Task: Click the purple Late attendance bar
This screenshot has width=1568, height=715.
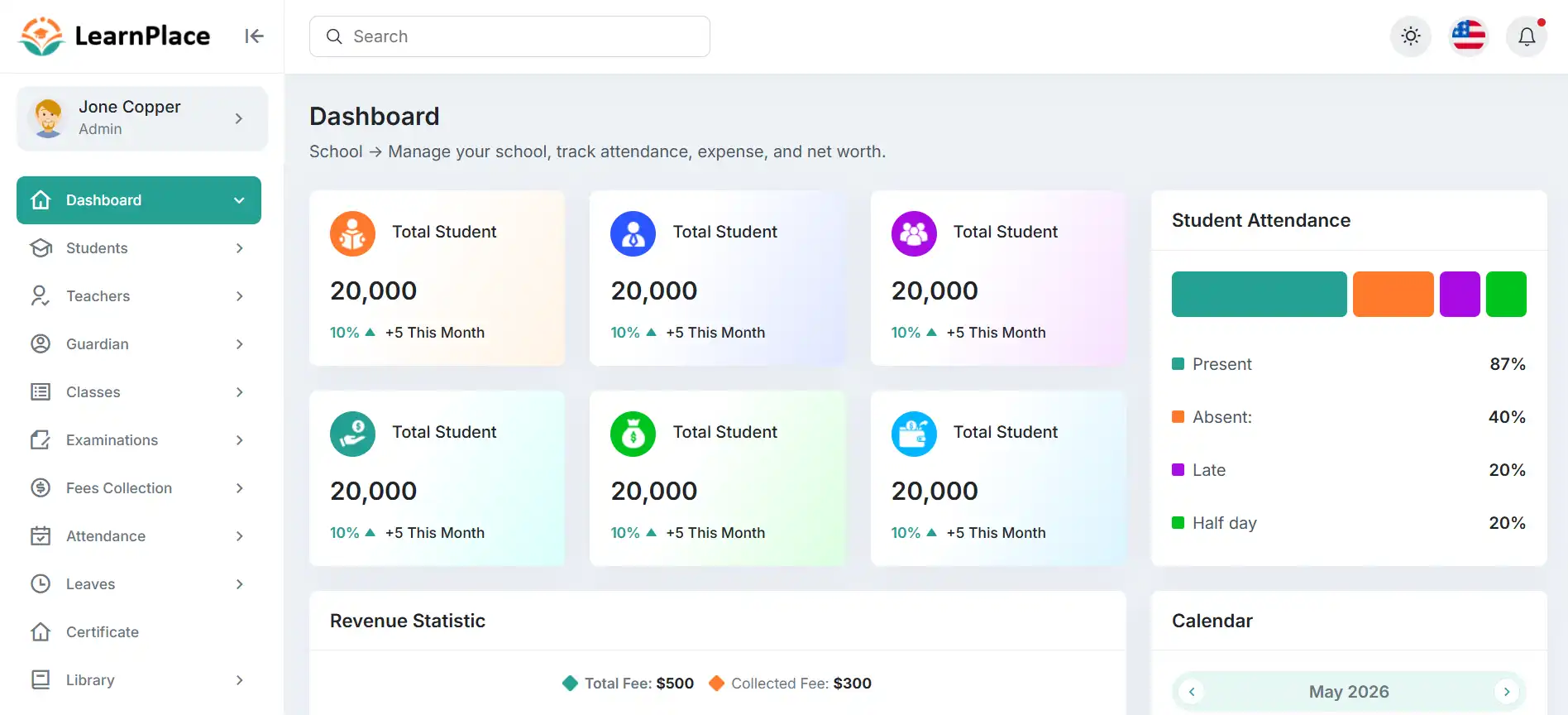Action: pyautogui.click(x=1460, y=294)
